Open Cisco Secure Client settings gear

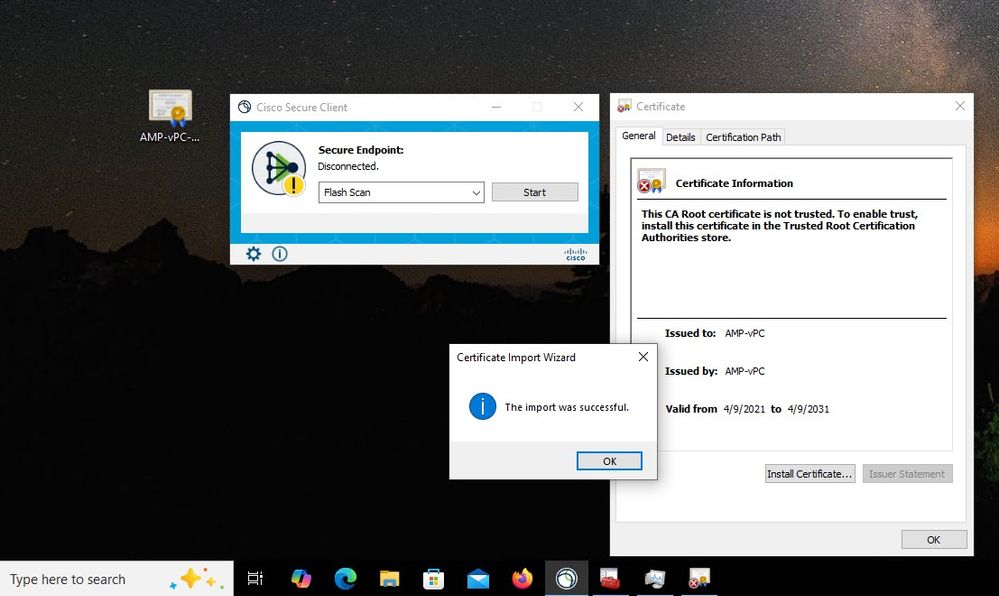point(254,254)
